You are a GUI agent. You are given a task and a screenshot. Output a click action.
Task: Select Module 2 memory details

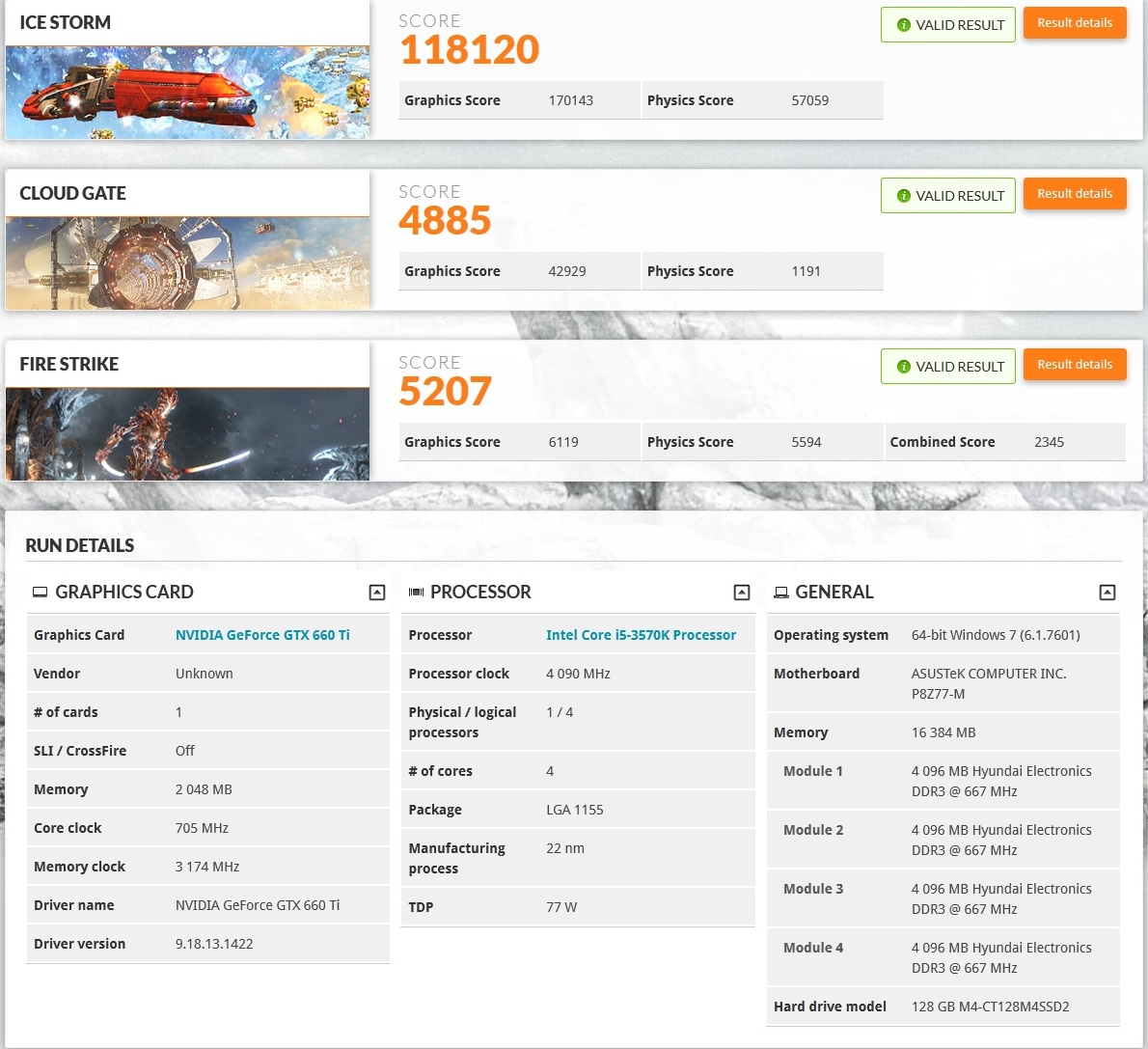1000,841
